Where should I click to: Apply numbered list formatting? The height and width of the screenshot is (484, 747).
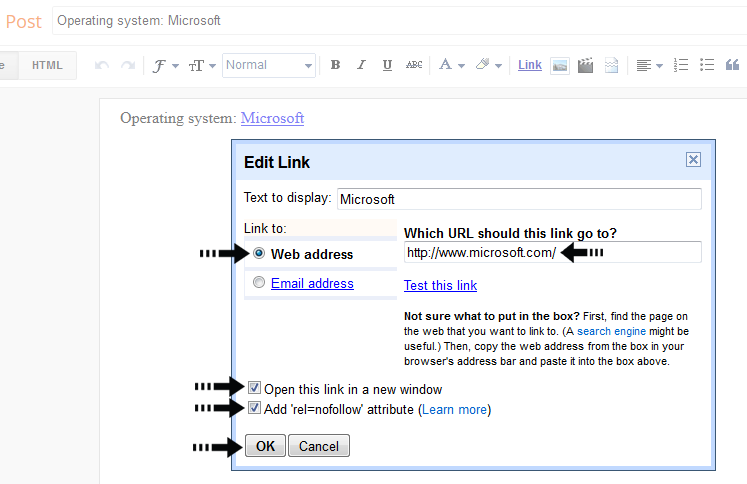(x=681, y=65)
